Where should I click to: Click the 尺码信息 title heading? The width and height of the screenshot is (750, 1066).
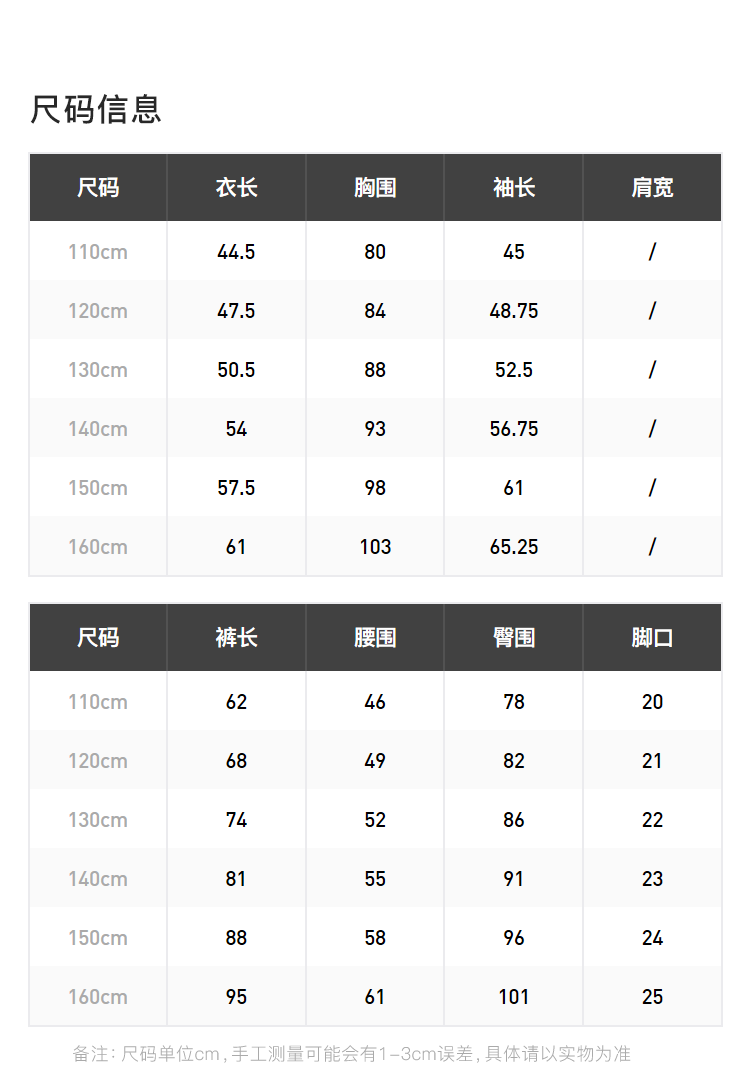[x=96, y=109]
